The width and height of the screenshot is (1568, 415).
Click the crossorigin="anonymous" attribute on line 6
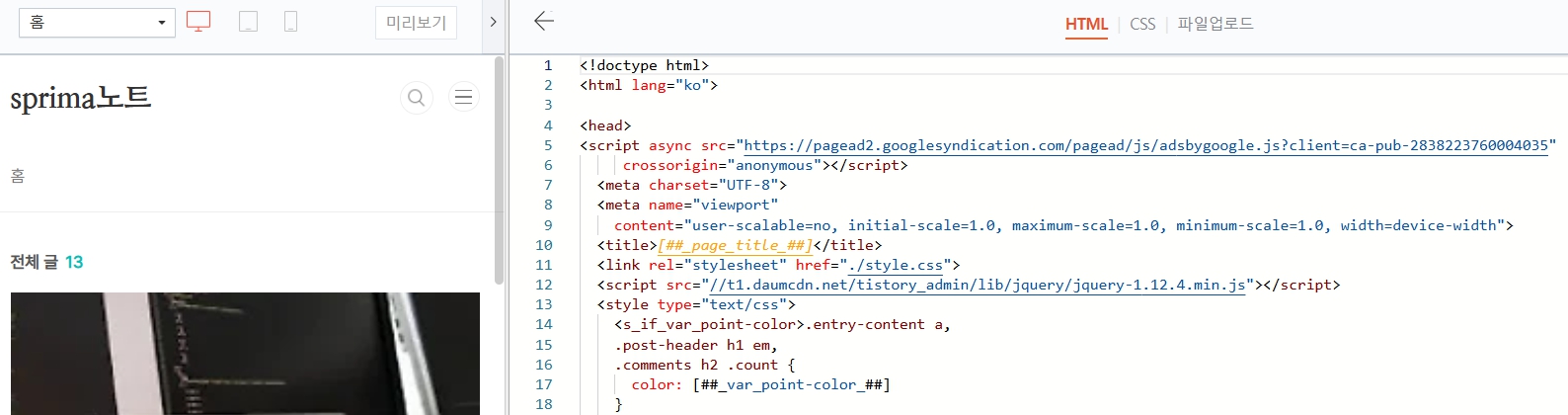pyautogui.click(x=722, y=165)
